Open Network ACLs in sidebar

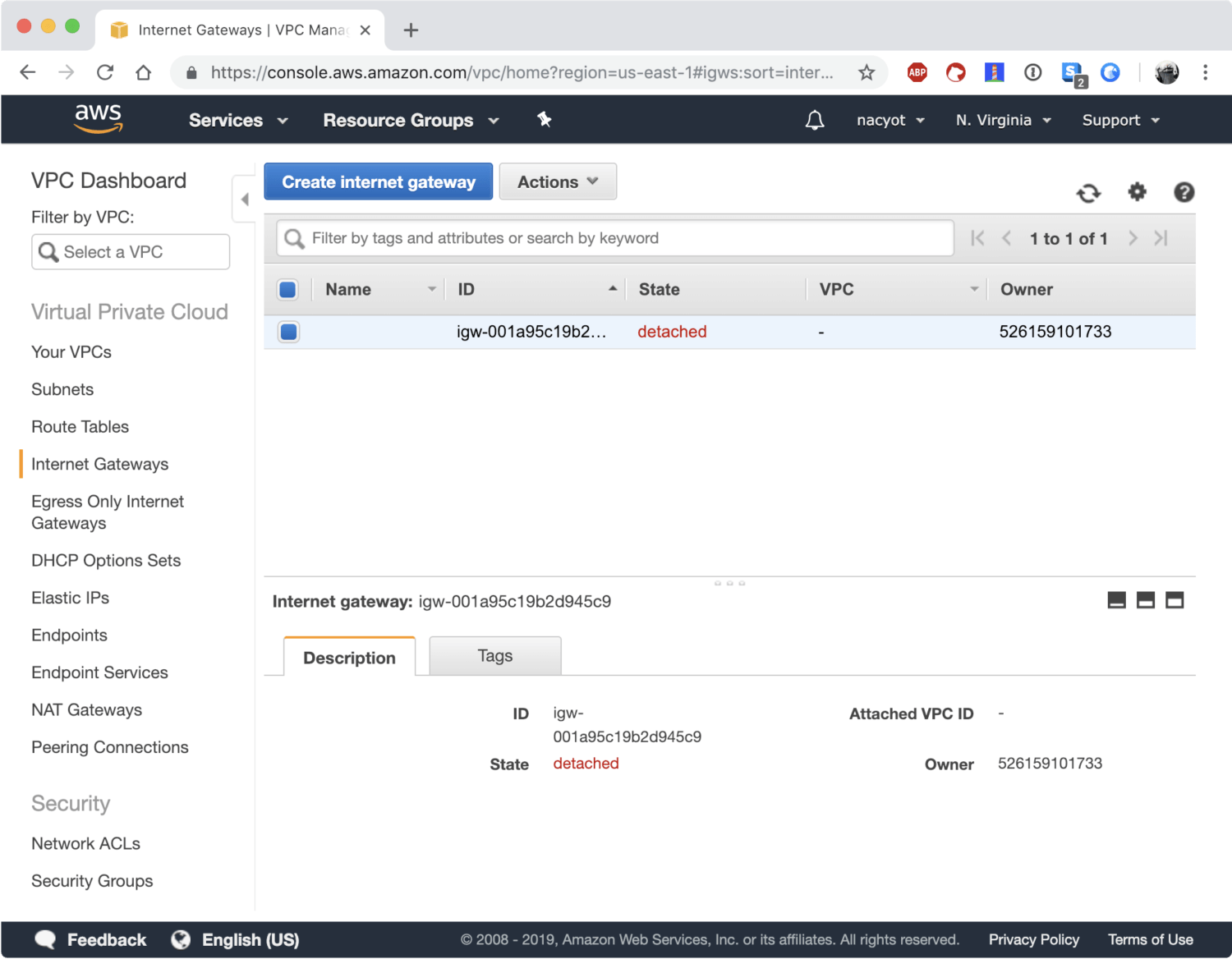coord(85,844)
